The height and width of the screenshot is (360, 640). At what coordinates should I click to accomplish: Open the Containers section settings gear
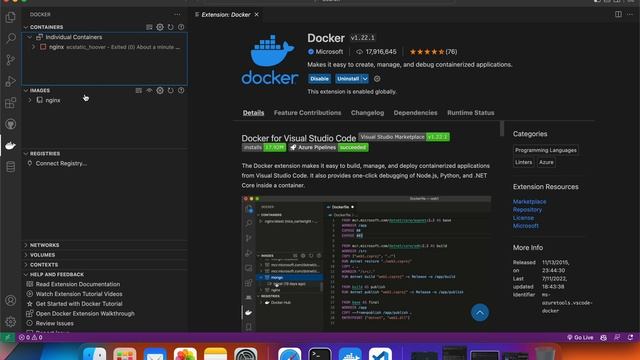pos(160,27)
